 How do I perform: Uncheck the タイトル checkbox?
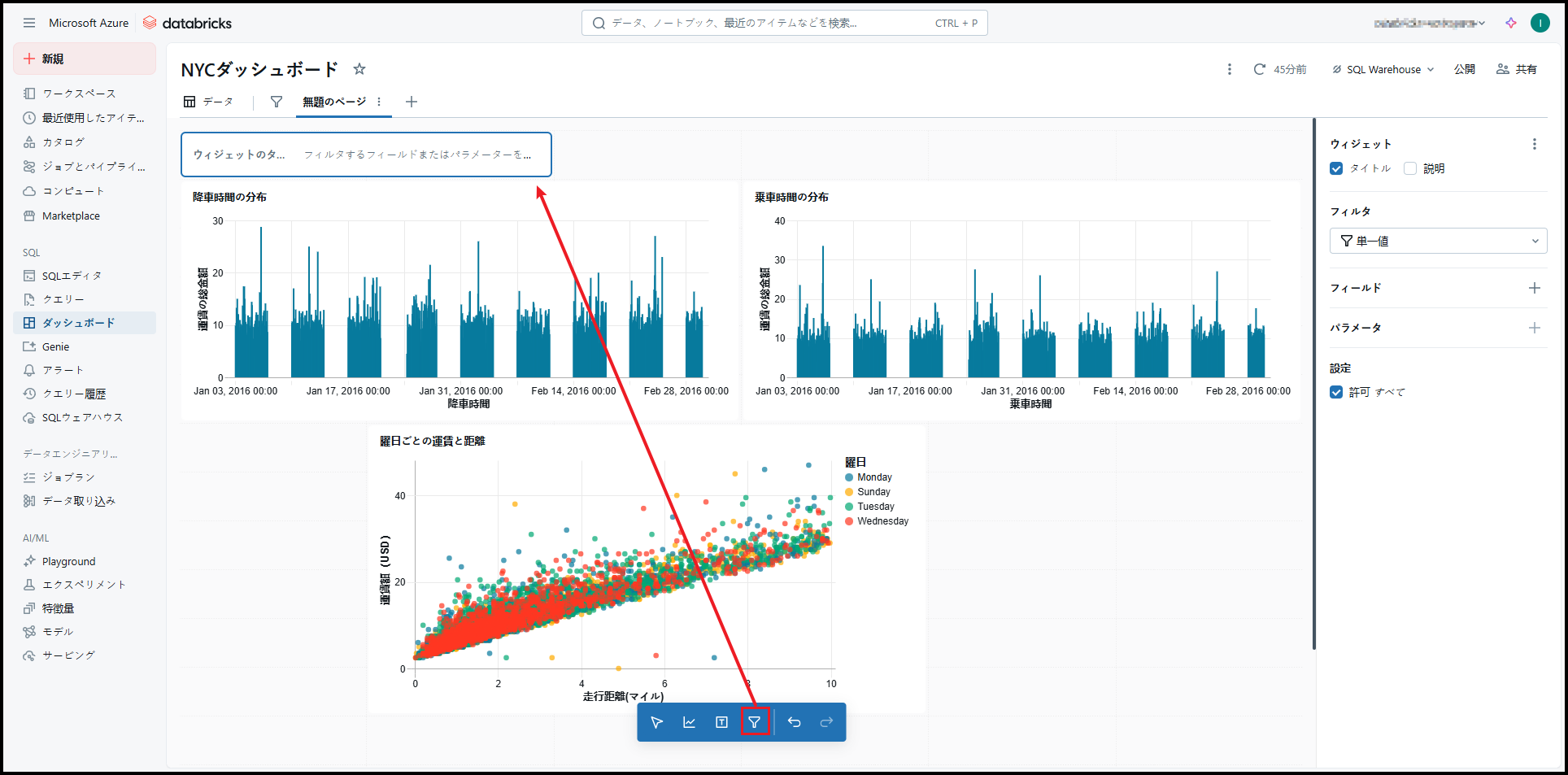(1336, 168)
